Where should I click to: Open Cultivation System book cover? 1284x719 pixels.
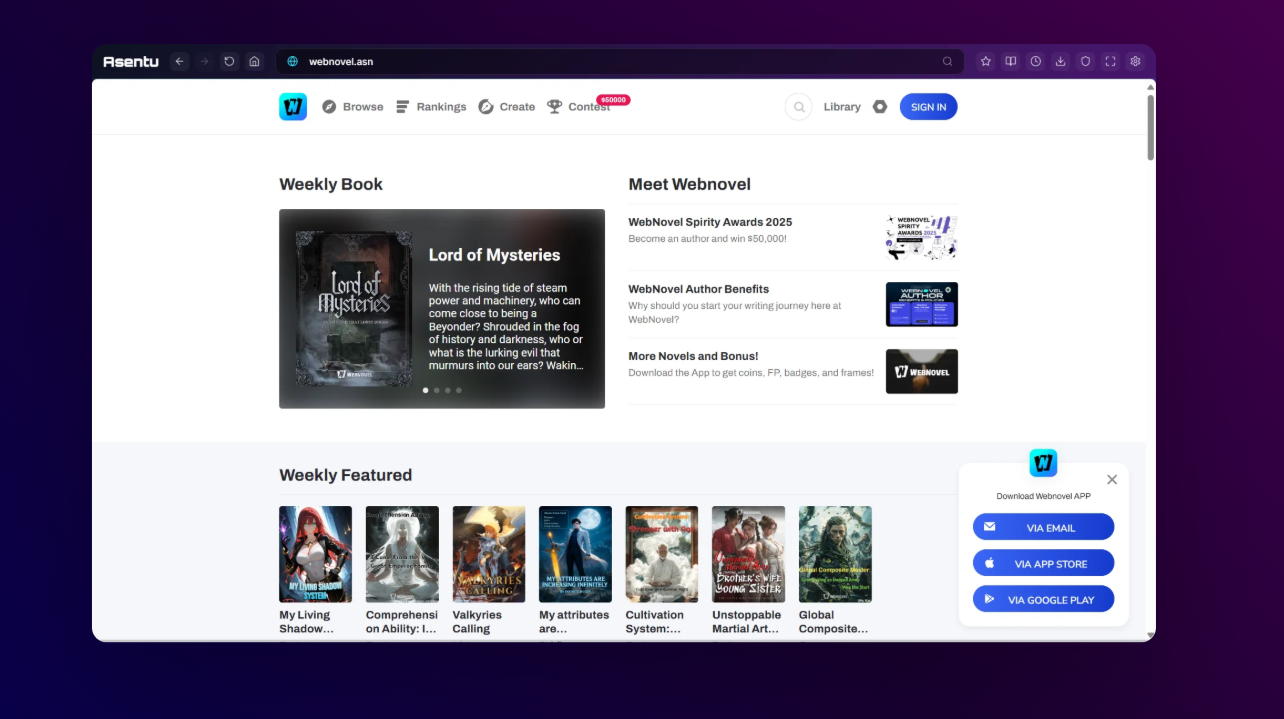pyautogui.click(x=662, y=554)
